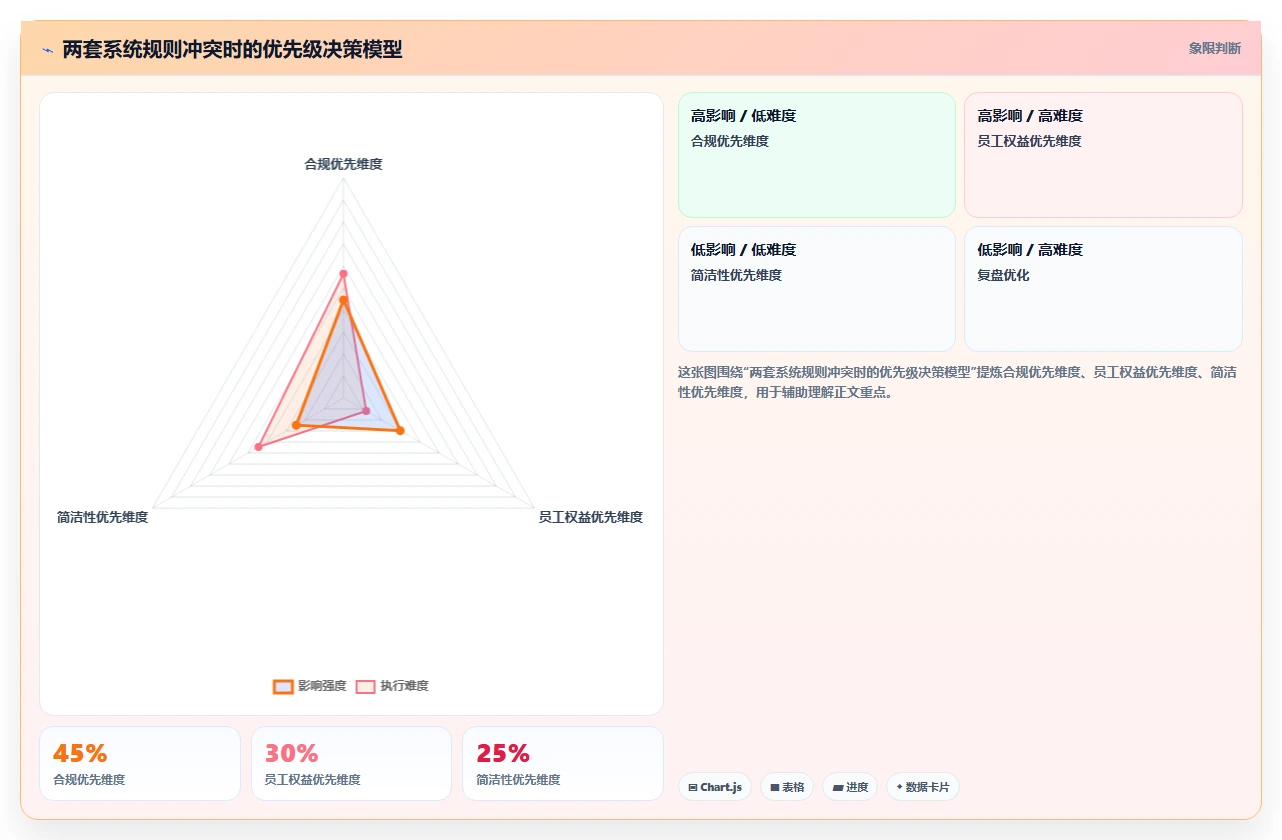
Task: Open the 高影响 / 高难度 quadrant card
Action: 1103,155
